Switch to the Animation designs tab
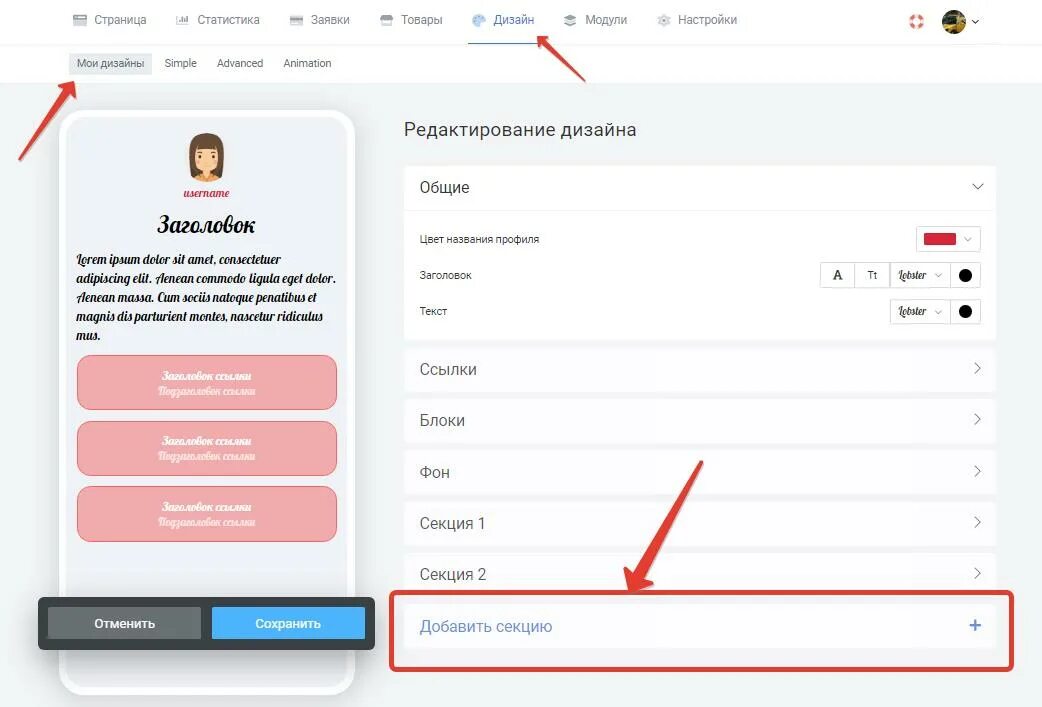Image resolution: width=1042 pixels, height=707 pixels. tap(307, 63)
